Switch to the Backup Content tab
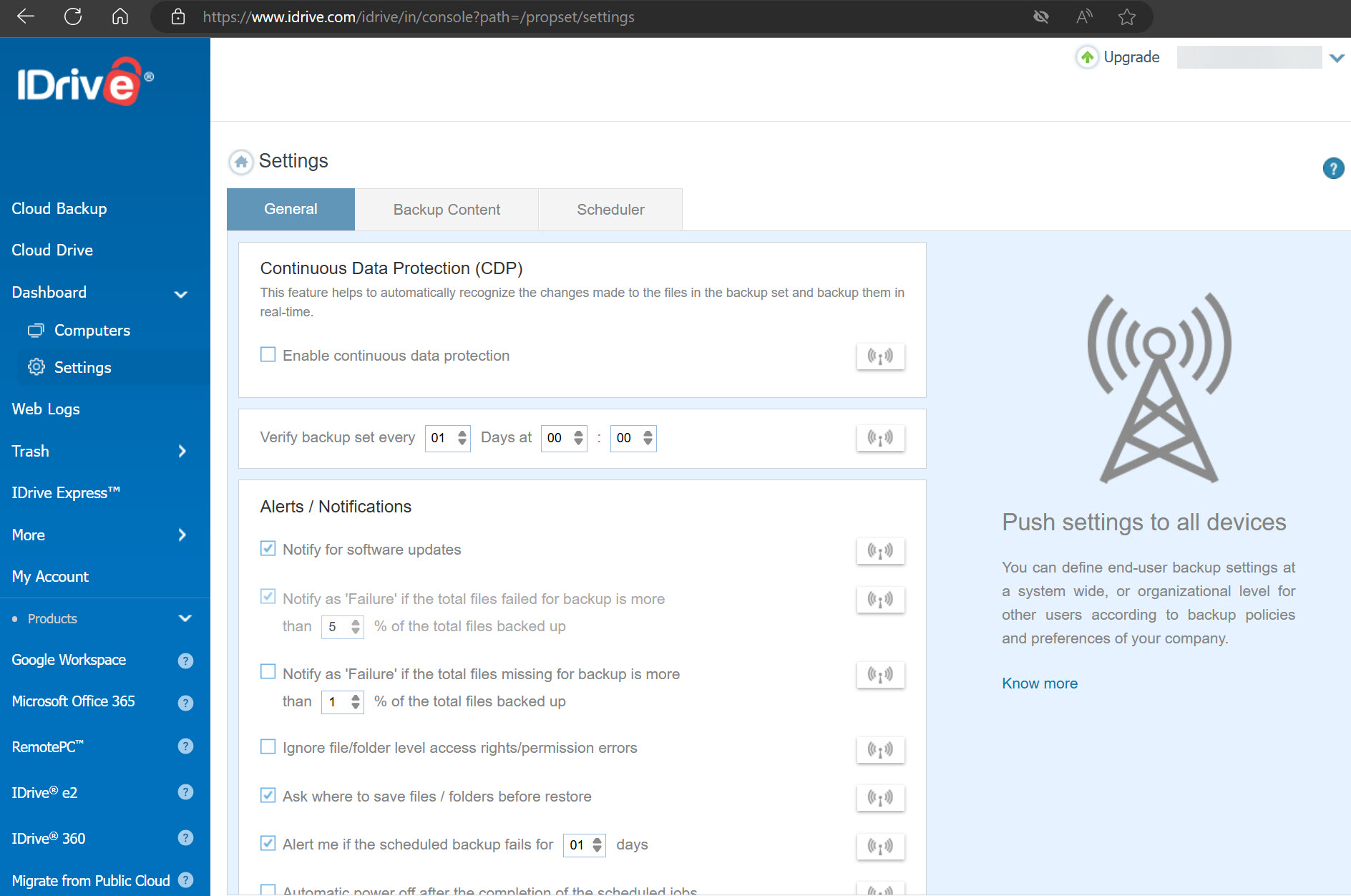 pyautogui.click(x=447, y=210)
